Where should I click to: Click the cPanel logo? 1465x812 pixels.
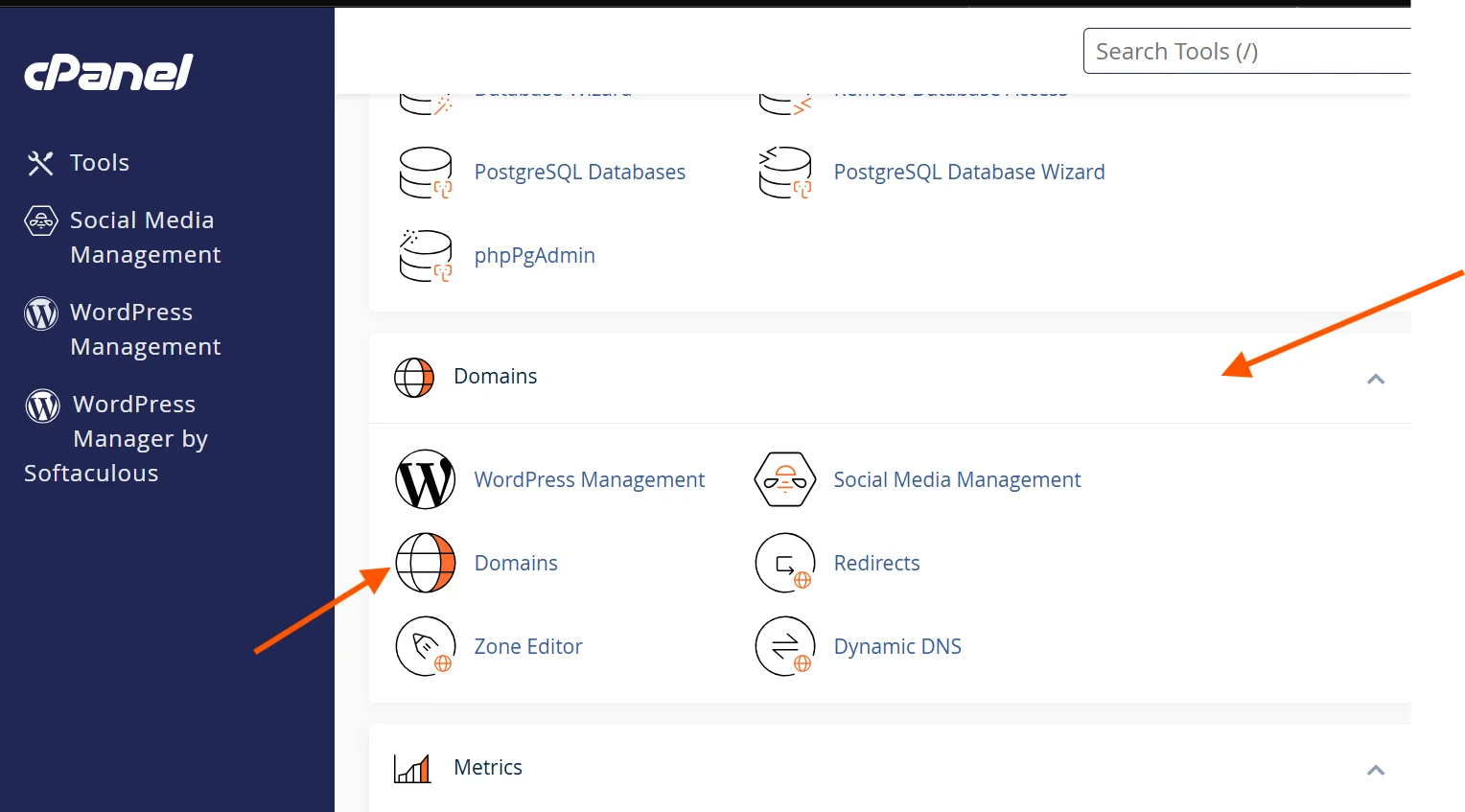pyautogui.click(x=107, y=71)
